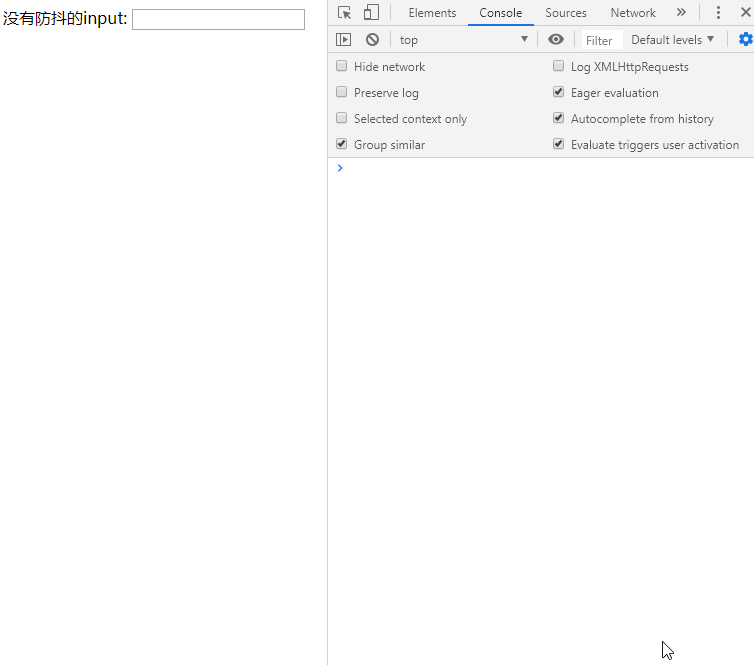Toggle the device toolbar icon
This screenshot has width=754, height=665.
(x=371, y=13)
